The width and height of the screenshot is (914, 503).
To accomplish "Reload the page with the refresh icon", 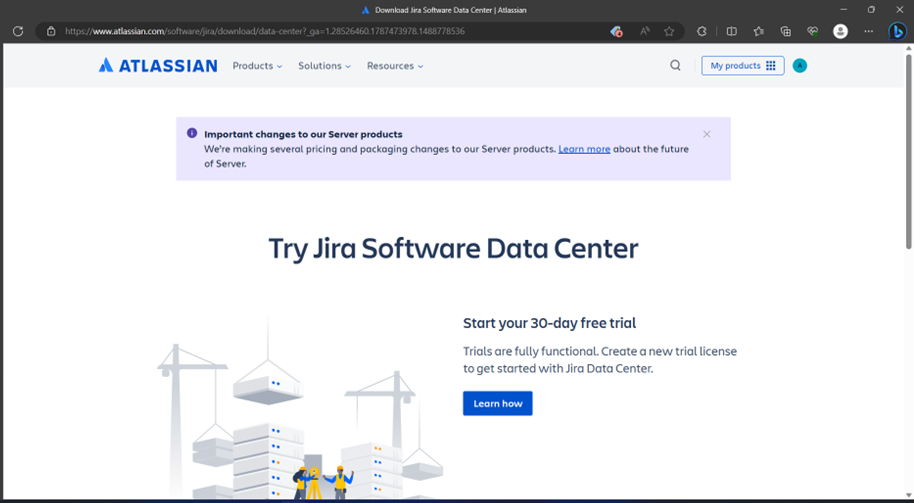I will pos(18,31).
